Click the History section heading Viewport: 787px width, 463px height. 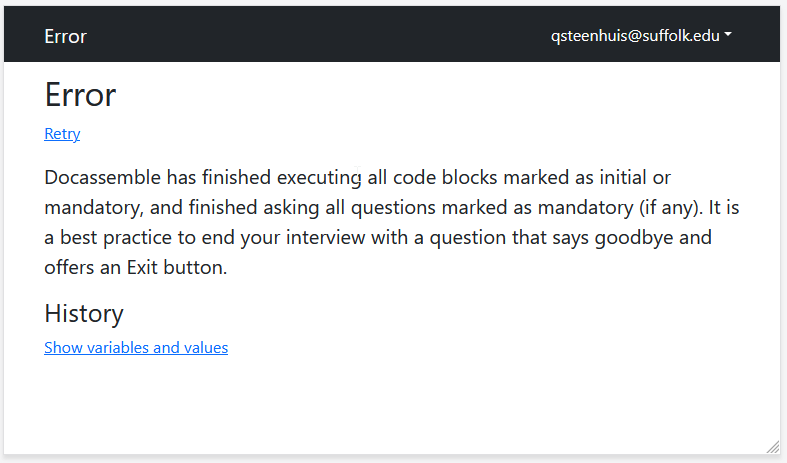(x=84, y=314)
